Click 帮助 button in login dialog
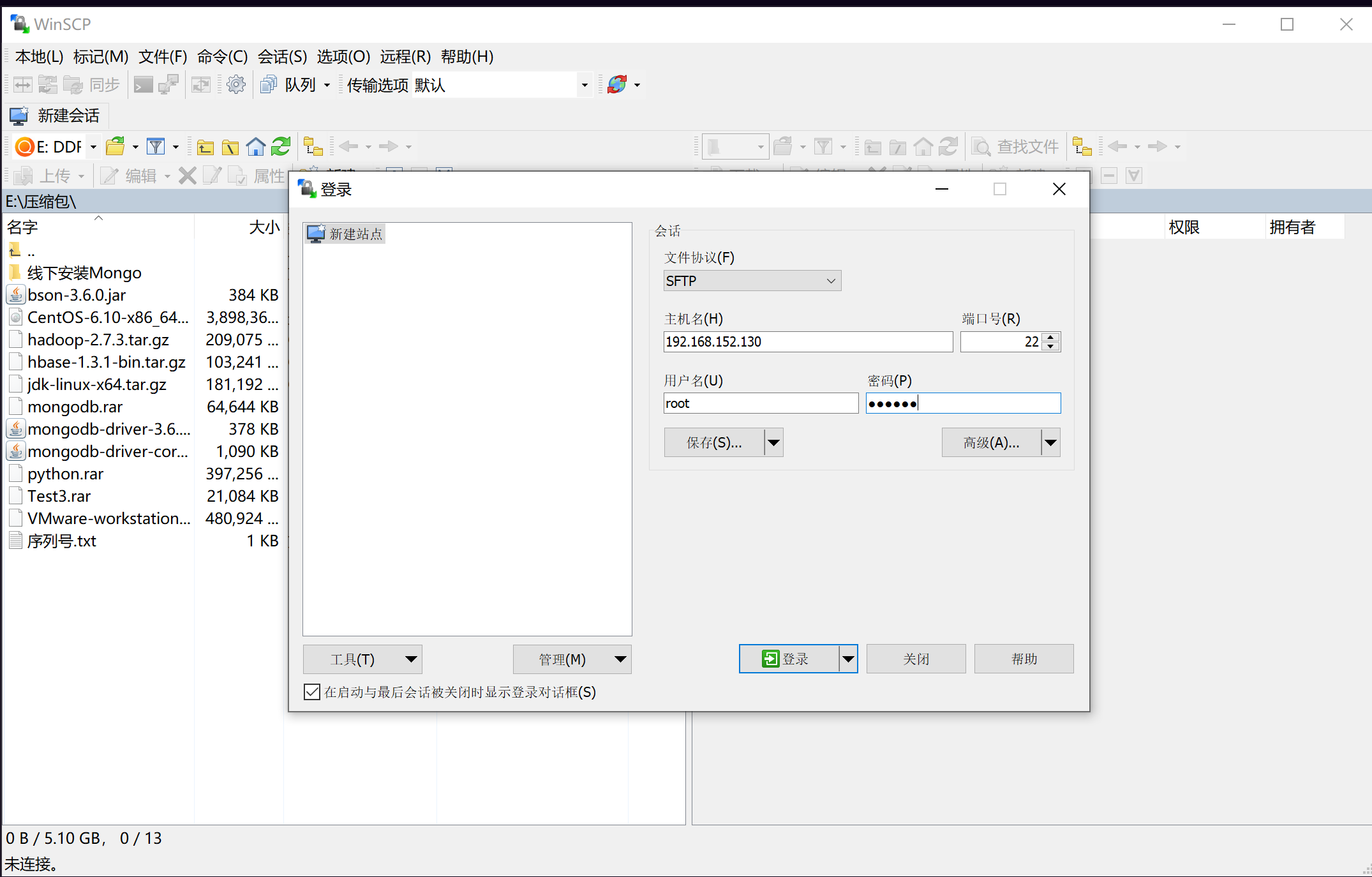 click(1024, 659)
